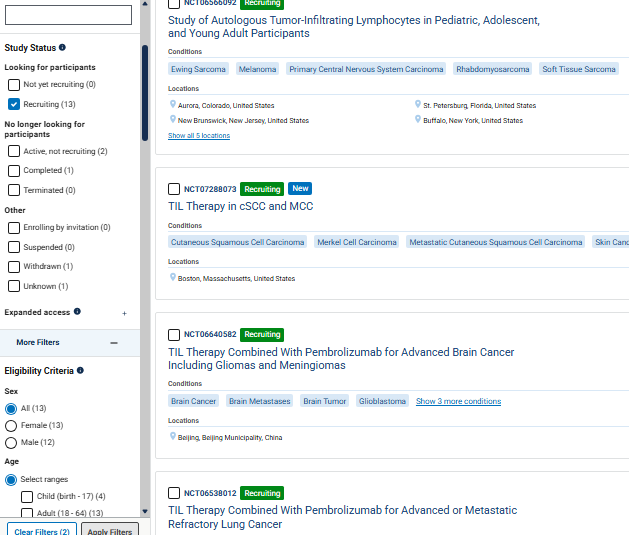
Task: Check Active, not recruiting filter
Action: point(14,151)
